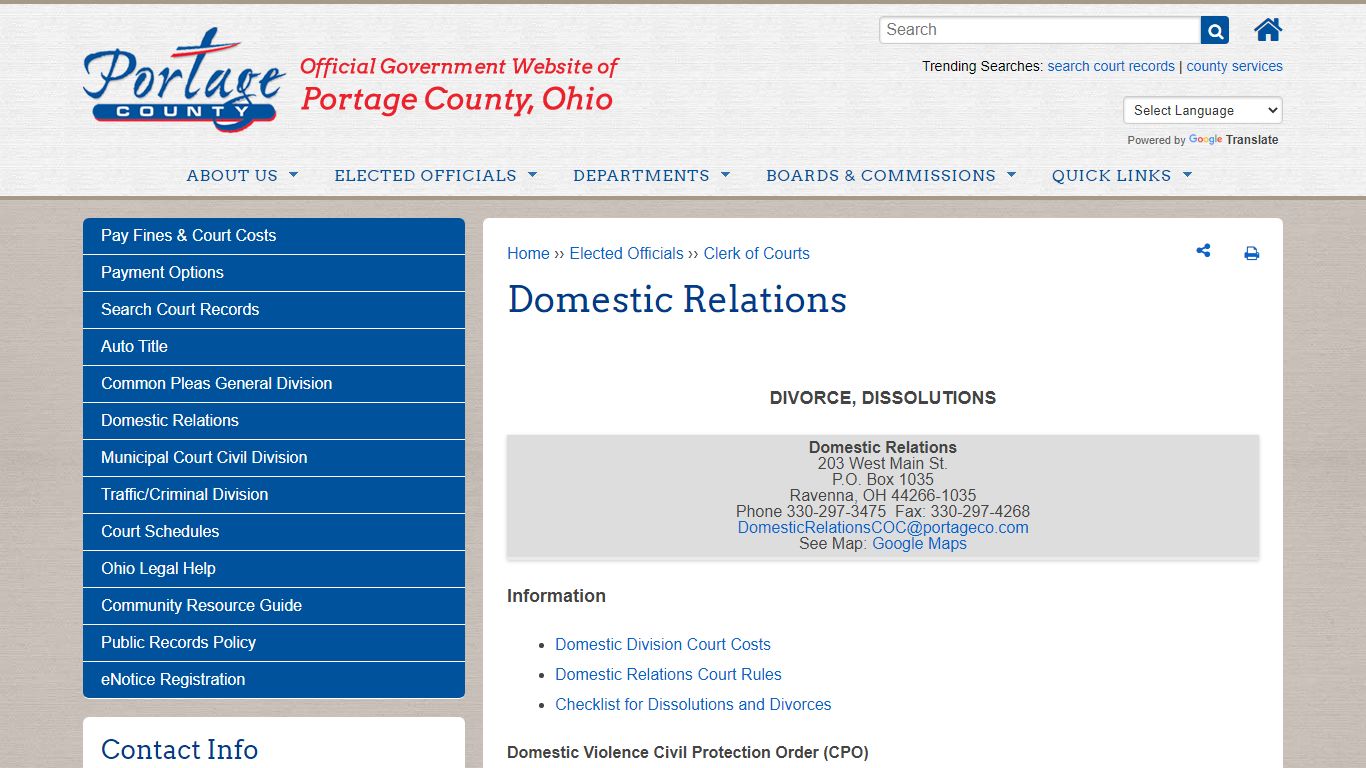Click the 'Information' subheading
Screen dimensions: 1366x768
click(x=556, y=596)
